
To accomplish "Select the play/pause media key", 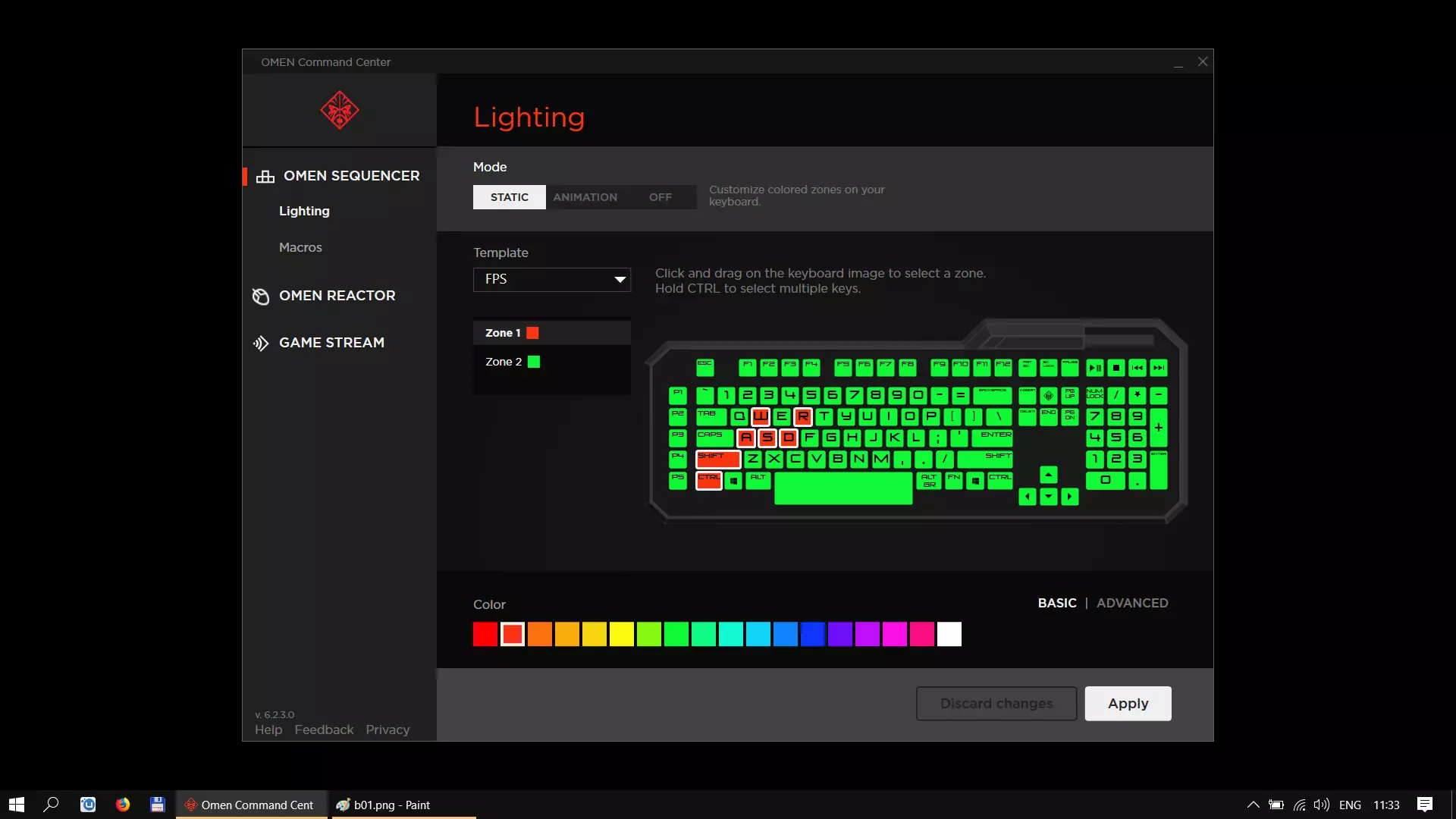I will [1095, 368].
